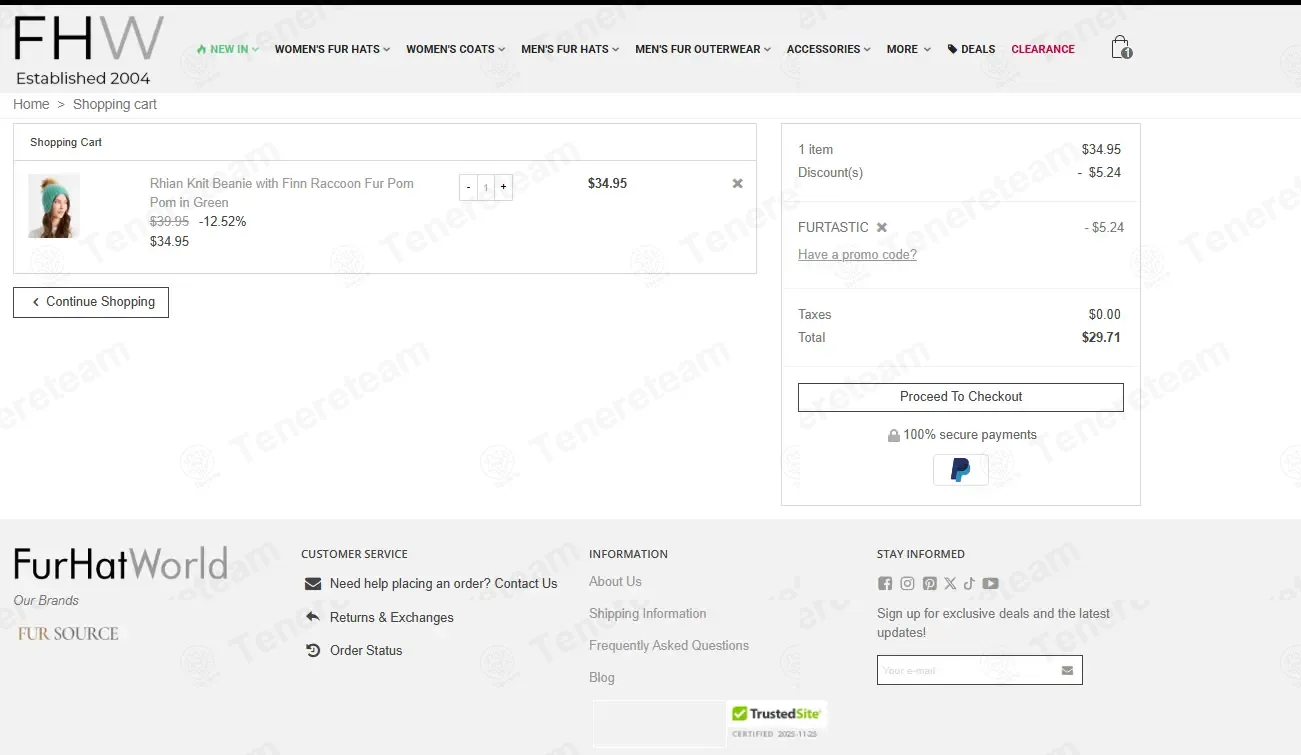Screen dimensions: 1301x755
Task: Open the Instagram social icon
Action: tap(907, 583)
